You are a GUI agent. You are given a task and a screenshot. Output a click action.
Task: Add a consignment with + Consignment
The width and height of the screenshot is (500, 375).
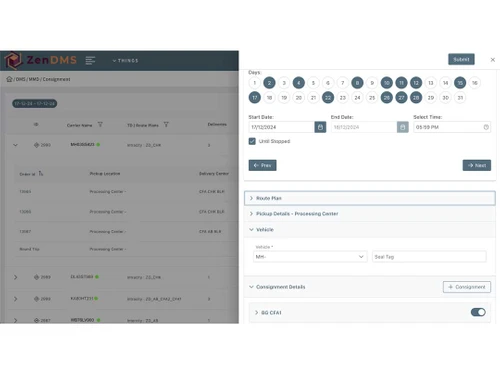click(467, 287)
